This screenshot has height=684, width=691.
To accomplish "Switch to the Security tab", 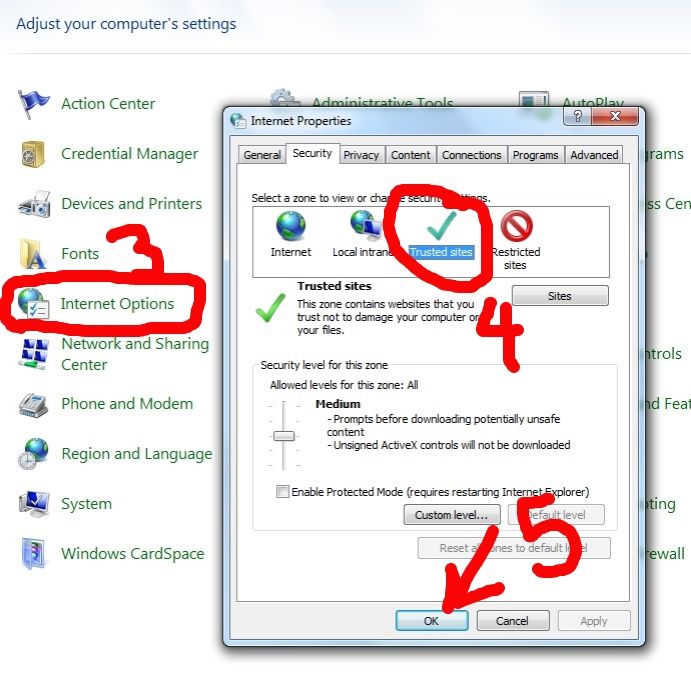I will coord(312,153).
